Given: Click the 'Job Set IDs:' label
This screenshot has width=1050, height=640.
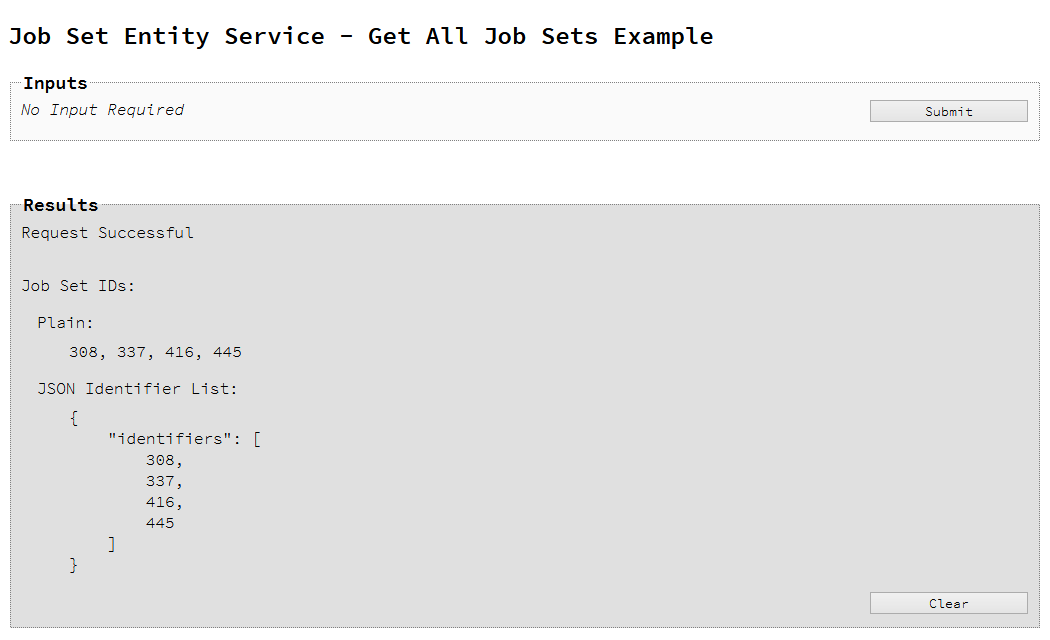Looking at the screenshot, I should pyautogui.click(x=78, y=286).
